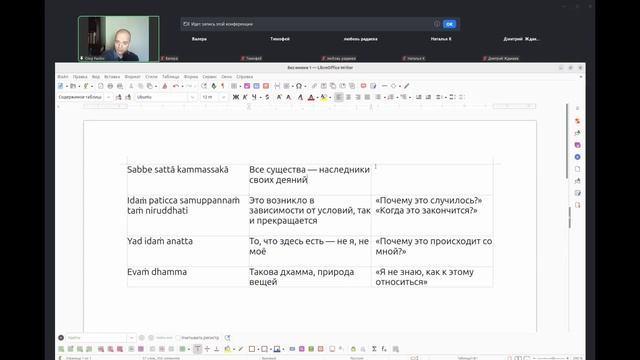The image size is (640, 360).
Task: Open highlighting color dropdown arrow
Action: point(330,97)
